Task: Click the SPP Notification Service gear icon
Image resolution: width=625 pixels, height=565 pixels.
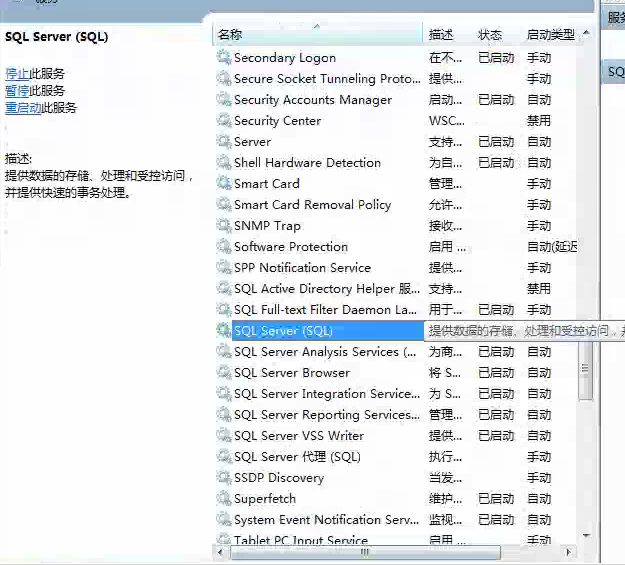Action: click(x=224, y=268)
